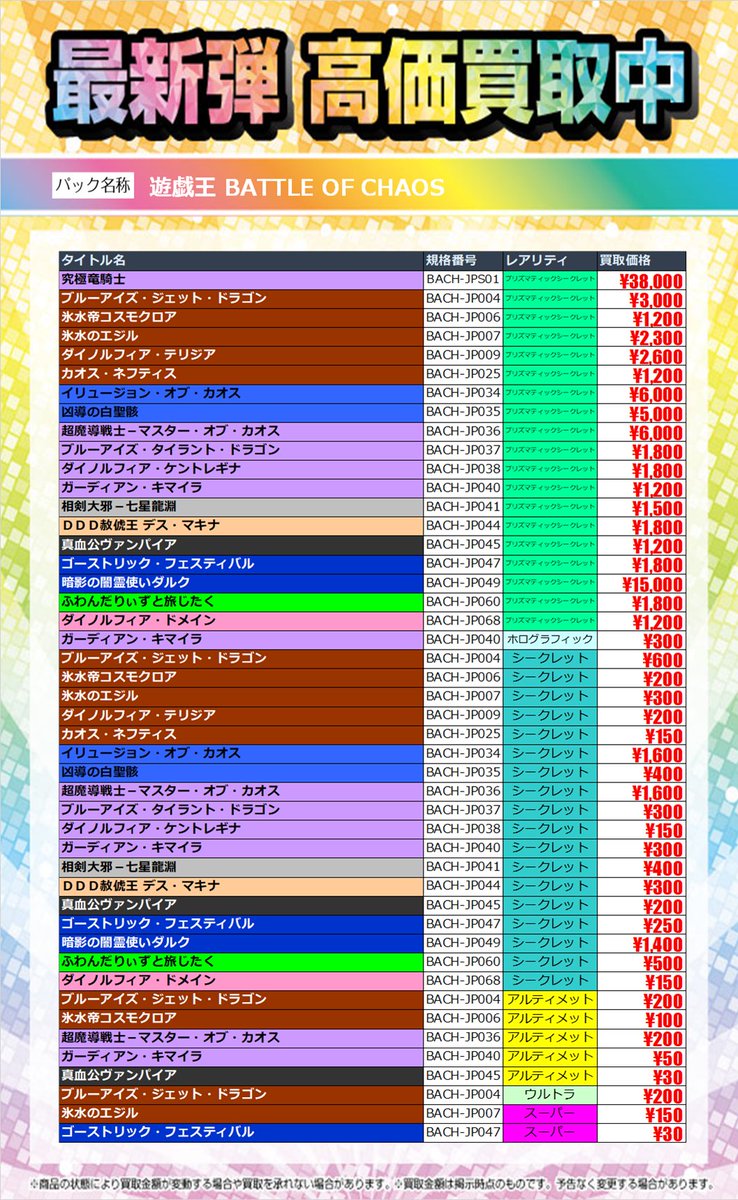Click the ¥500 price cell
This screenshot has width=738, height=1200.
(x=641, y=962)
